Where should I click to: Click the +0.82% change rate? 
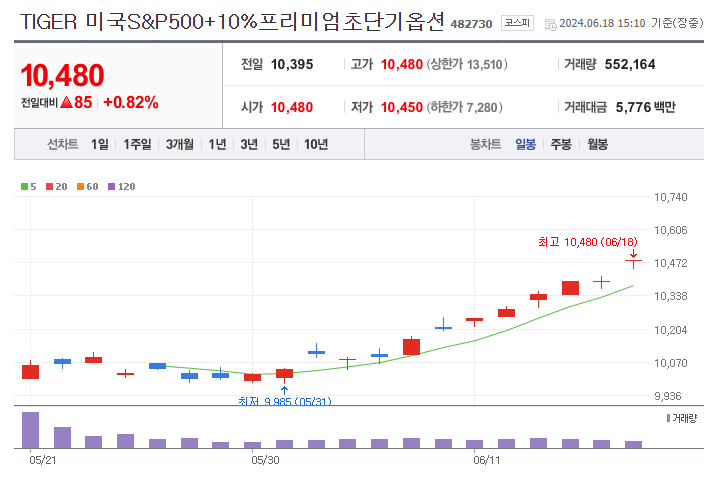pyautogui.click(x=131, y=102)
